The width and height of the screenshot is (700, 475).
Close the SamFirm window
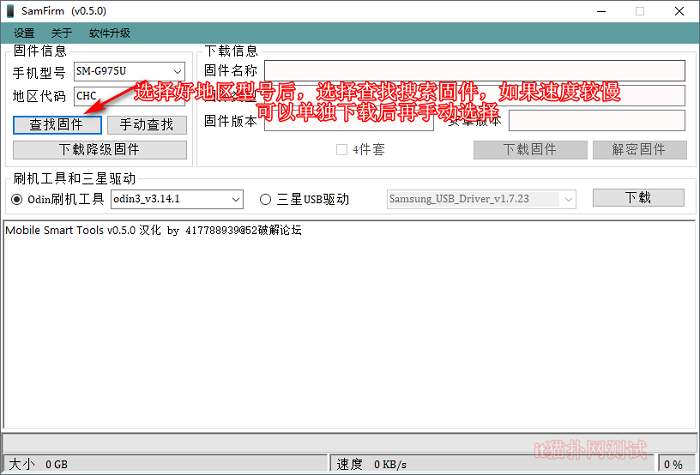pos(679,11)
